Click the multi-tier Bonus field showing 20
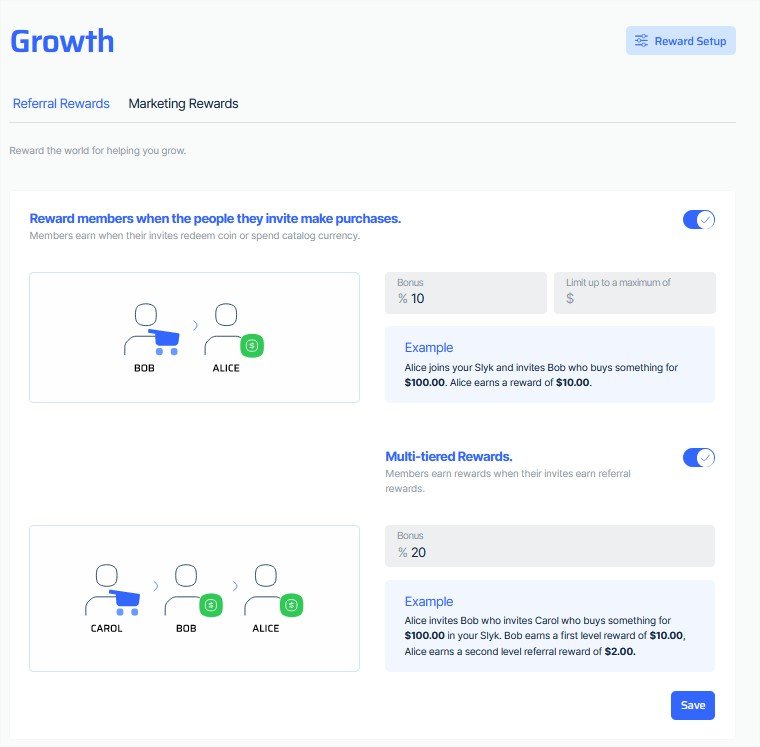The width and height of the screenshot is (760, 747). click(x=550, y=546)
